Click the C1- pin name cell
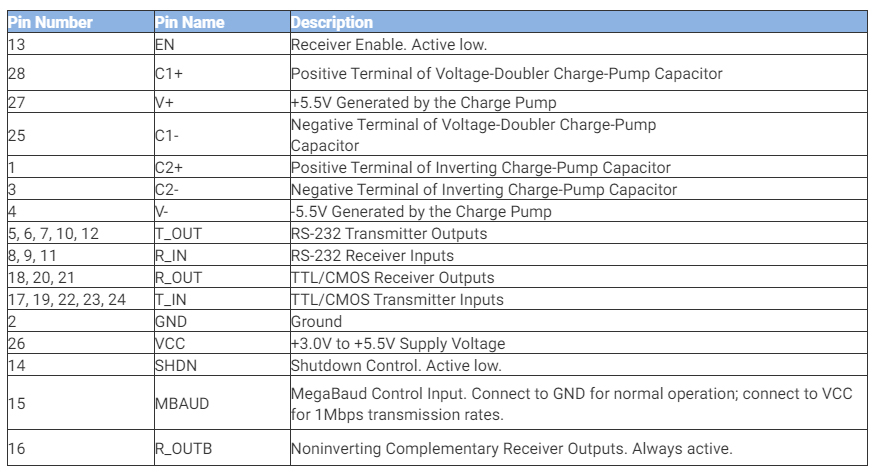 [167, 135]
